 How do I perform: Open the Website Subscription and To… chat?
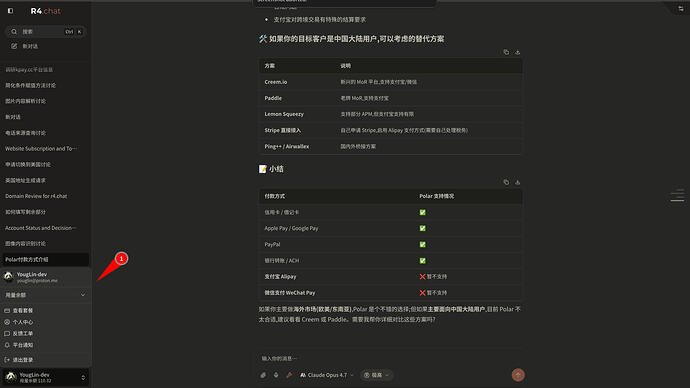click(x=41, y=149)
